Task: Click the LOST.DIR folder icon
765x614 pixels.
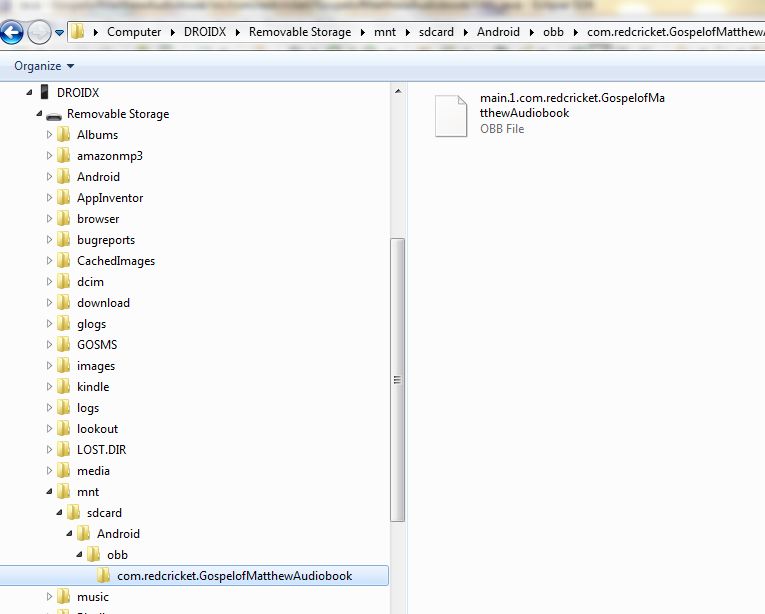Action: click(63, 449)
